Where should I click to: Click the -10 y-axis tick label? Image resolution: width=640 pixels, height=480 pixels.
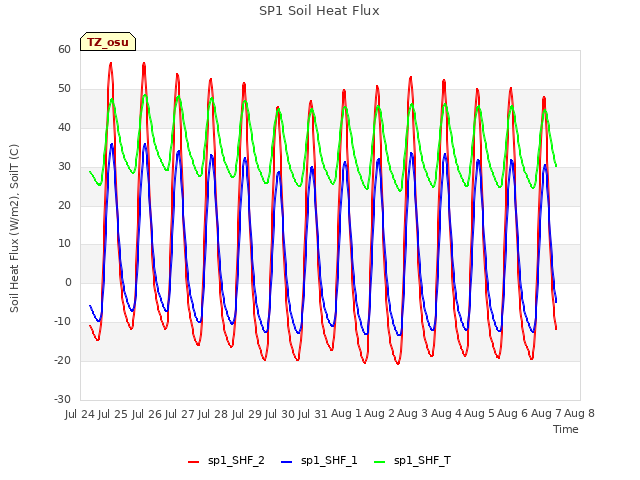pos(62,322)
